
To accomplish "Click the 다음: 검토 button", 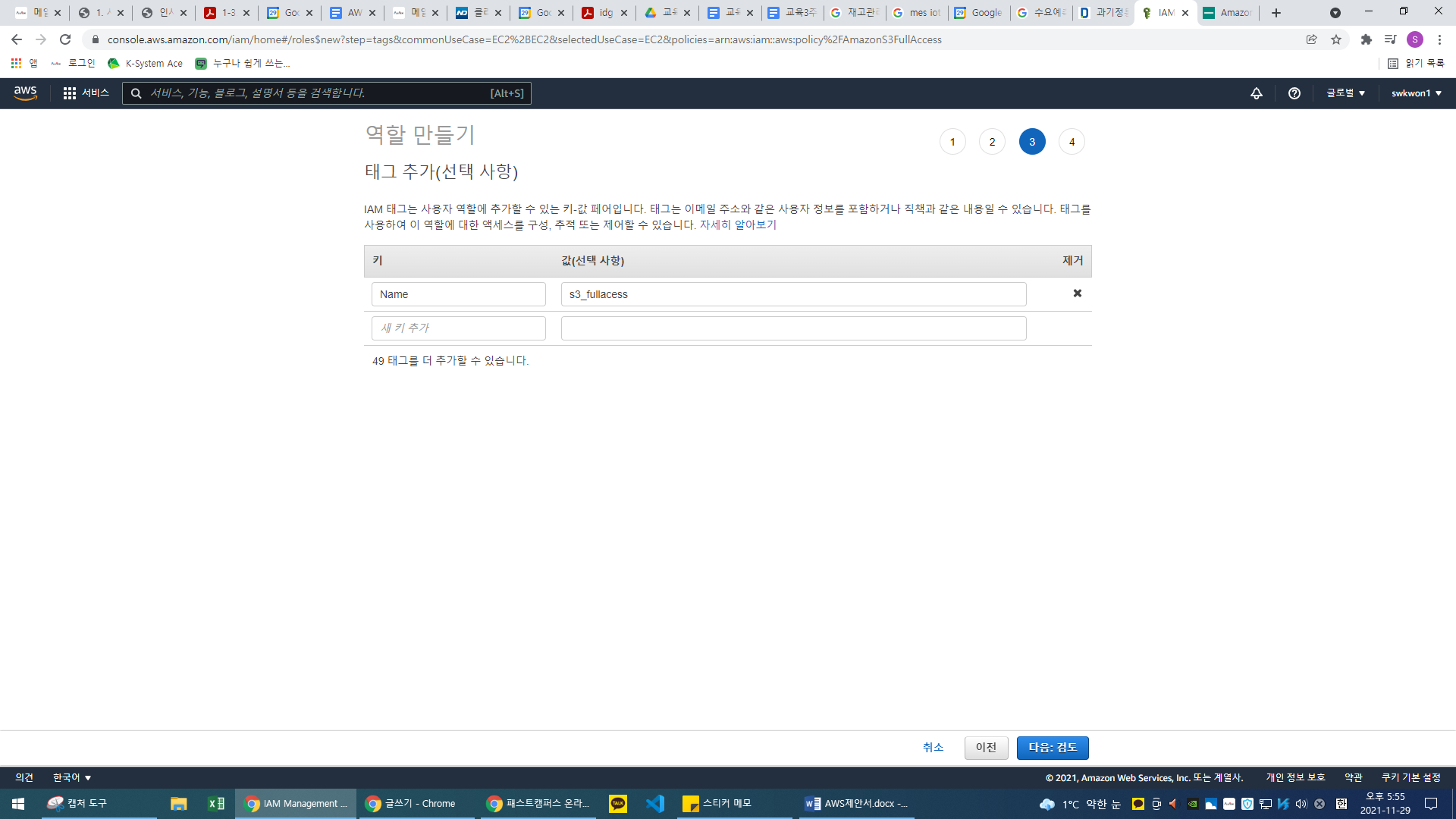I will coord(1052,748).
